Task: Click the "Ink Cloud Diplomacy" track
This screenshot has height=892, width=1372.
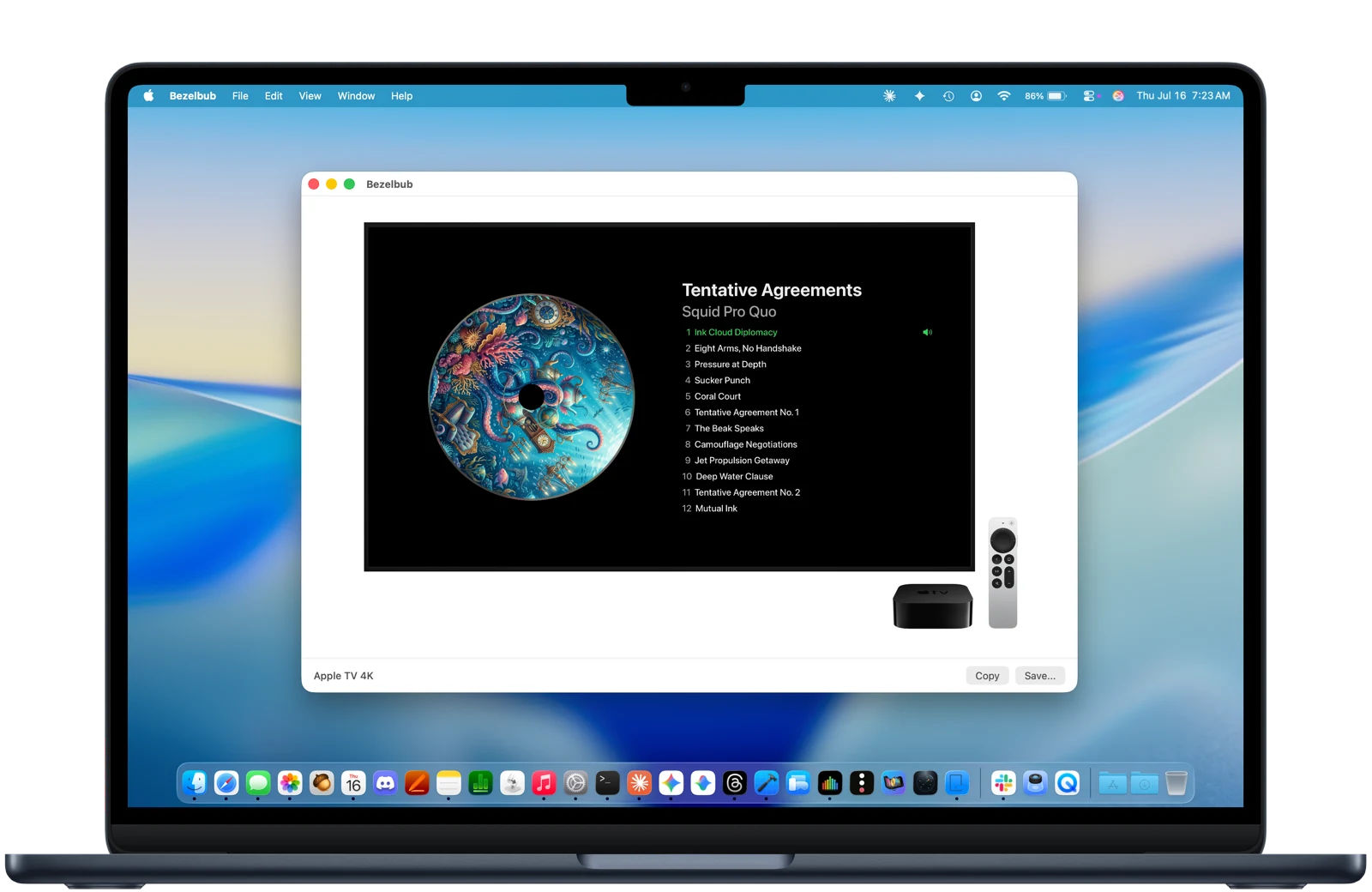Action: pos(736,332)
